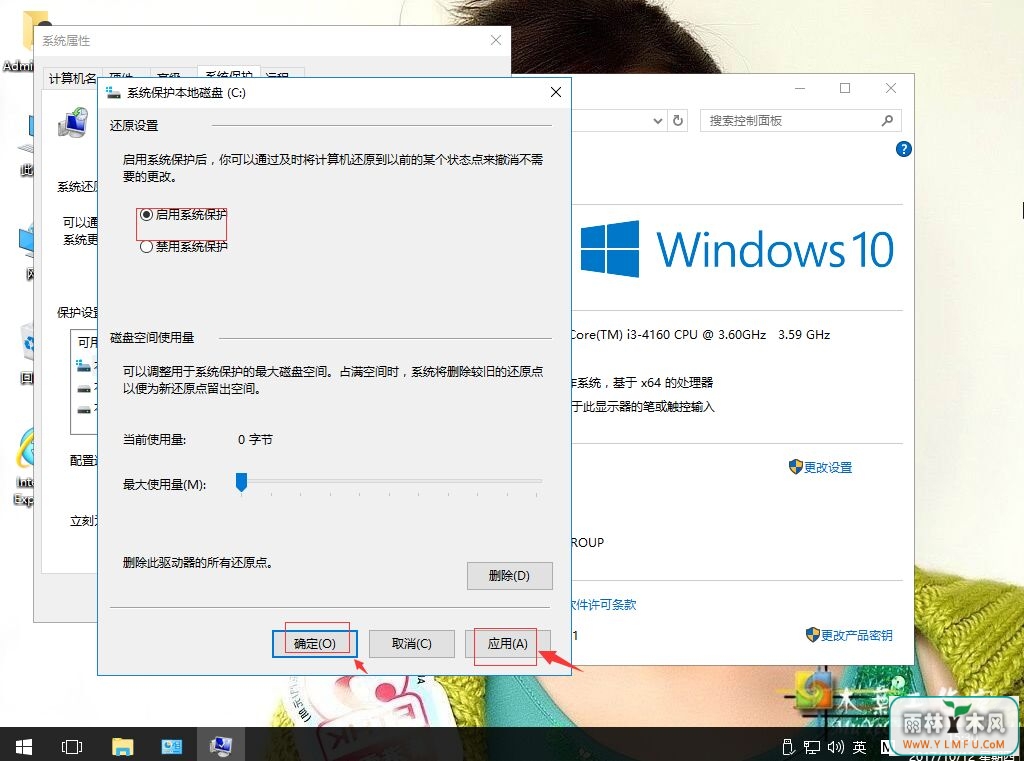Close the 系统属性 window
Viewport: 1024px width, 761px height.
pyautogui.click(x=496, y=40)
